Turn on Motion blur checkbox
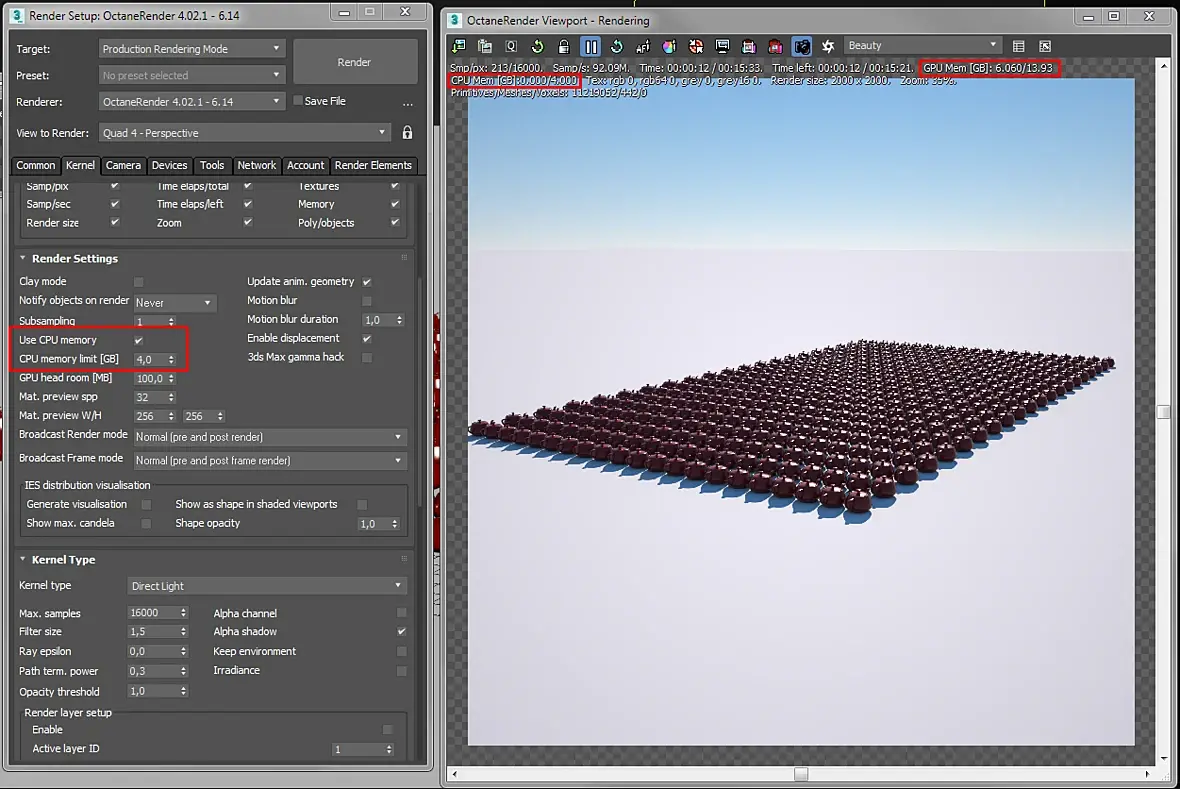 367,301
